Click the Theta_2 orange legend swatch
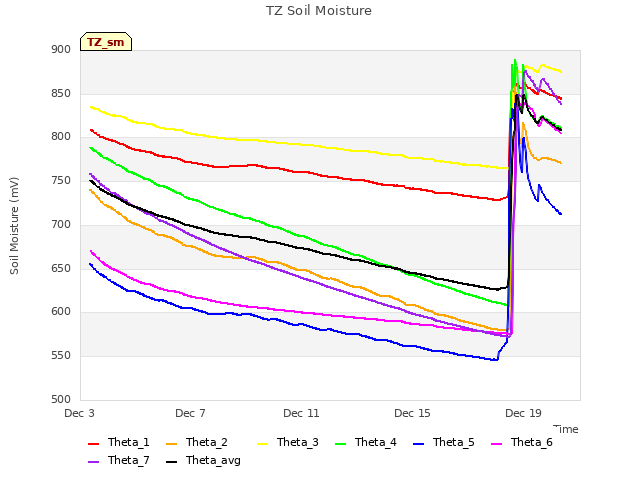The image size is (640, 480). (x=171, y=444)
